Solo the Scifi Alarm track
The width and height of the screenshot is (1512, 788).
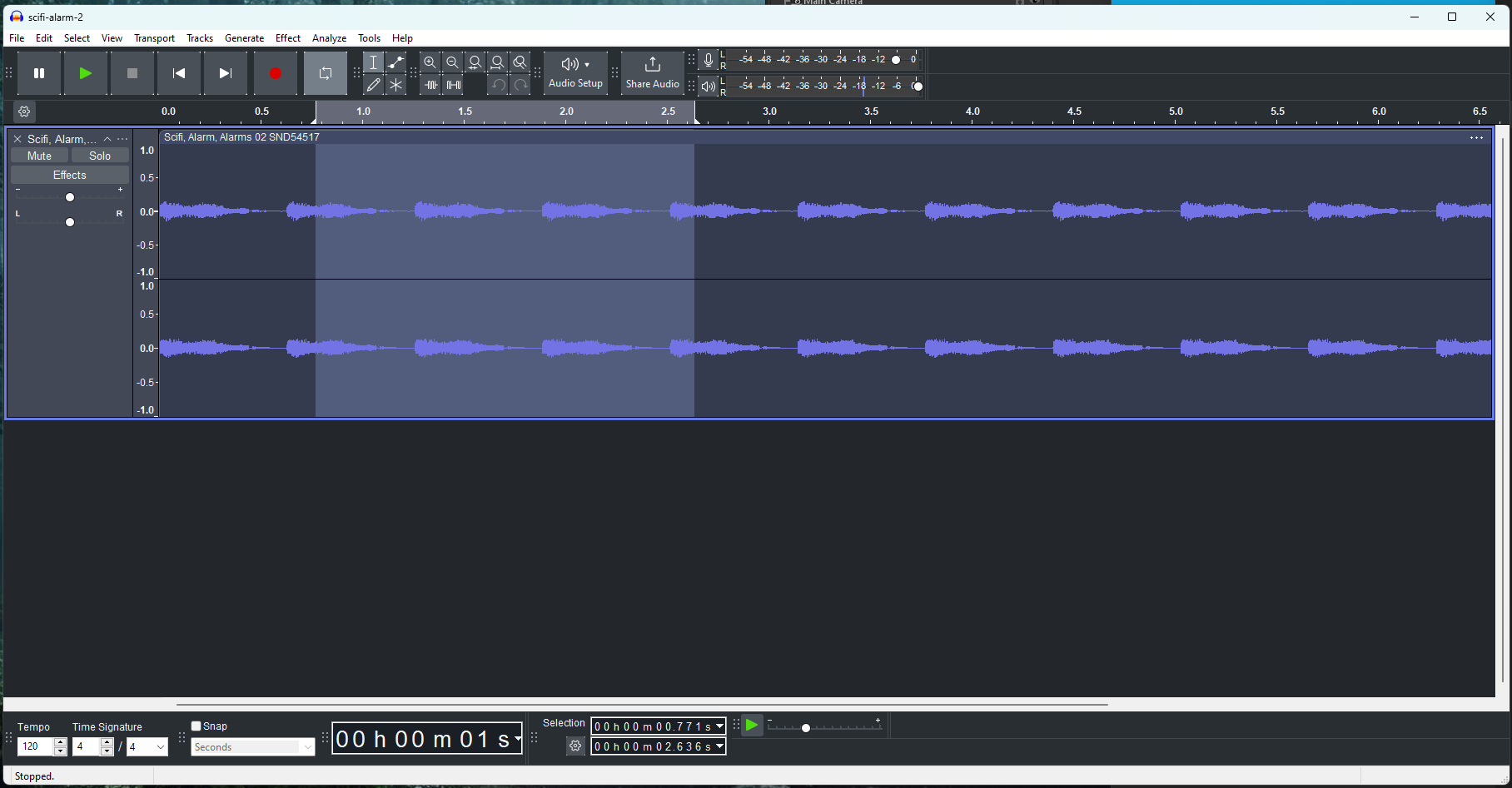pyautogui.click(x=100, y=156)
